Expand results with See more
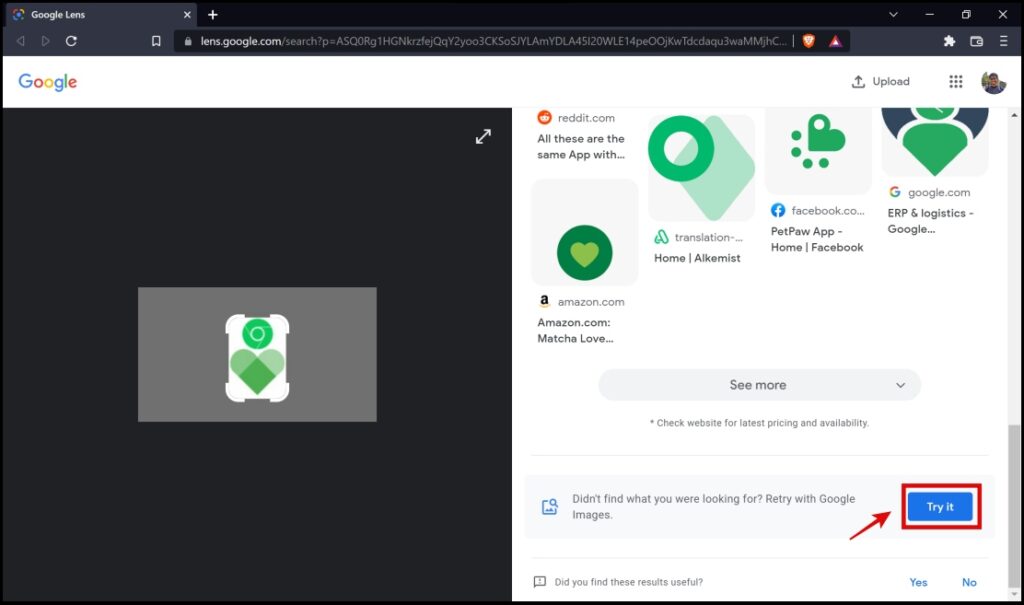1024x605 pixels. click(760, 385)
